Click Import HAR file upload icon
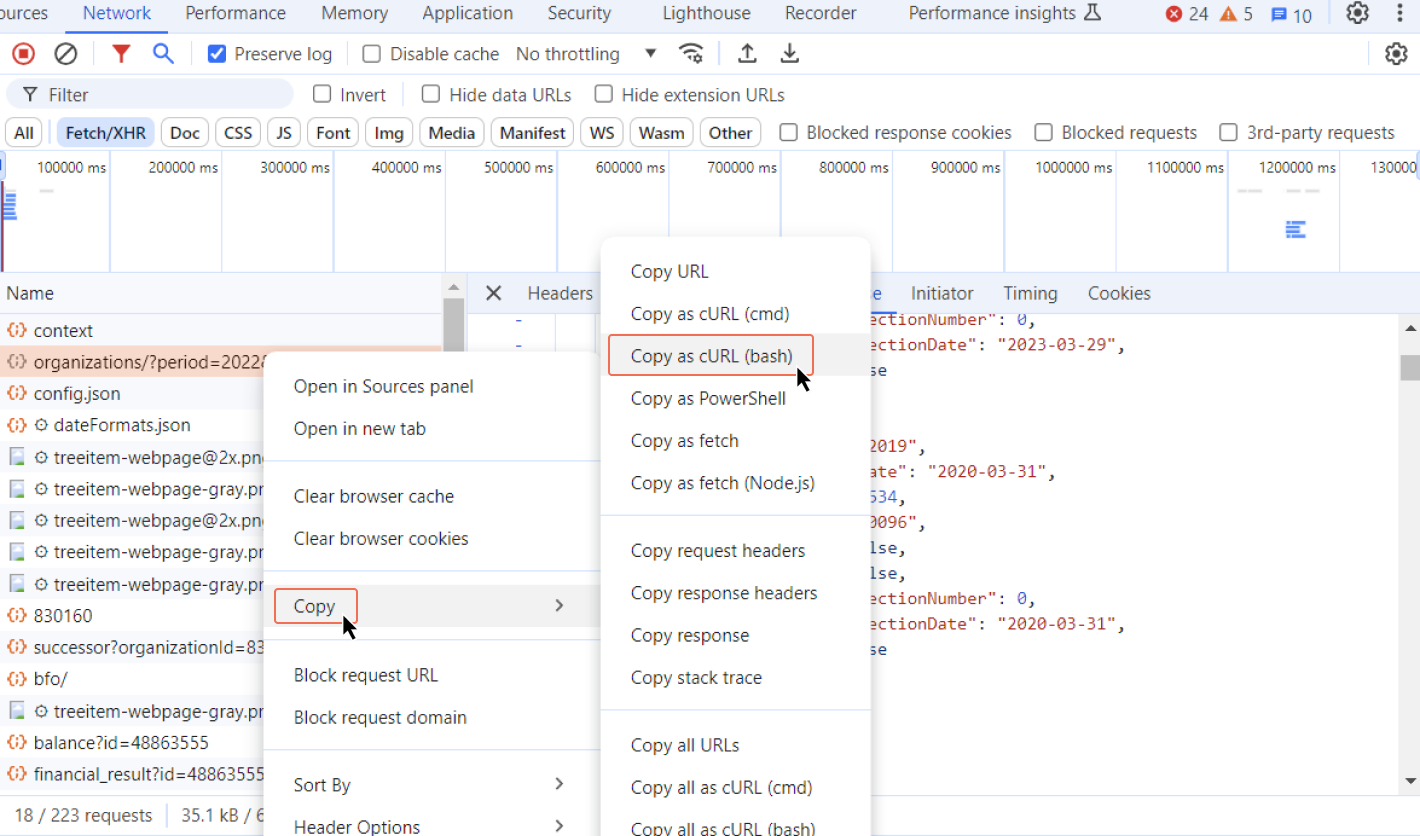 [747, 54]
